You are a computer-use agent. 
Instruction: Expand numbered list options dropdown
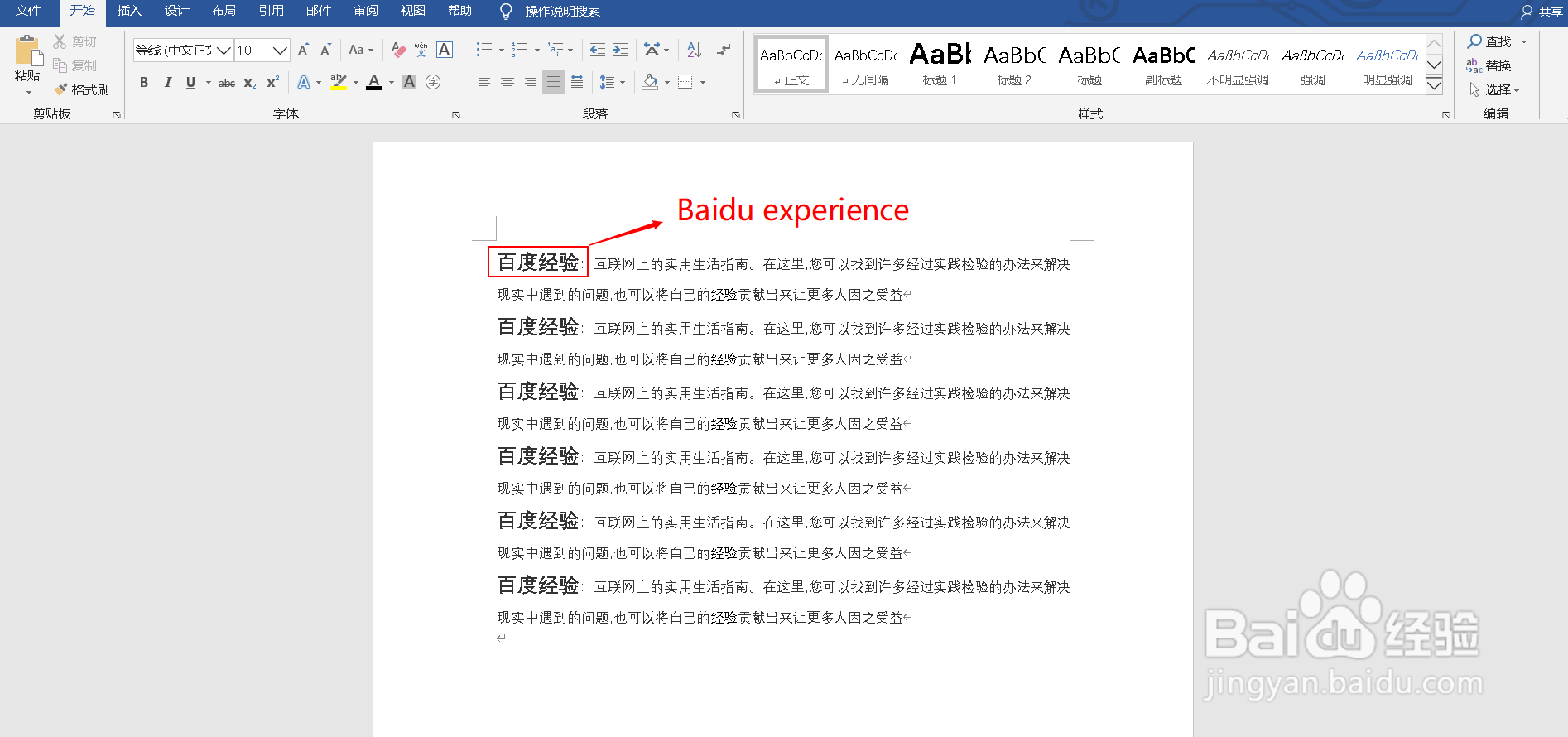537,50
